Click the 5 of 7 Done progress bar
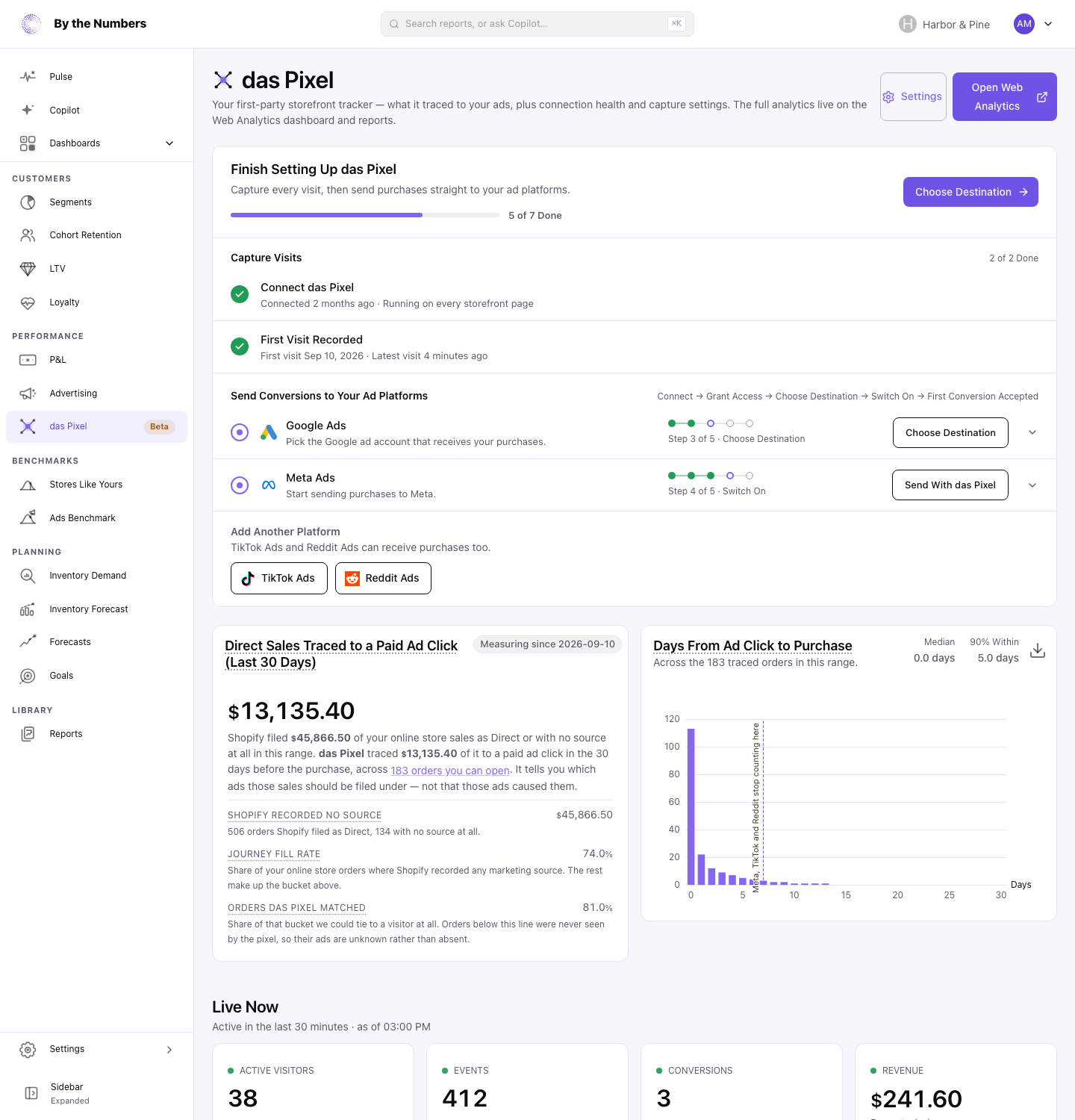 click(x=365, y=215)
